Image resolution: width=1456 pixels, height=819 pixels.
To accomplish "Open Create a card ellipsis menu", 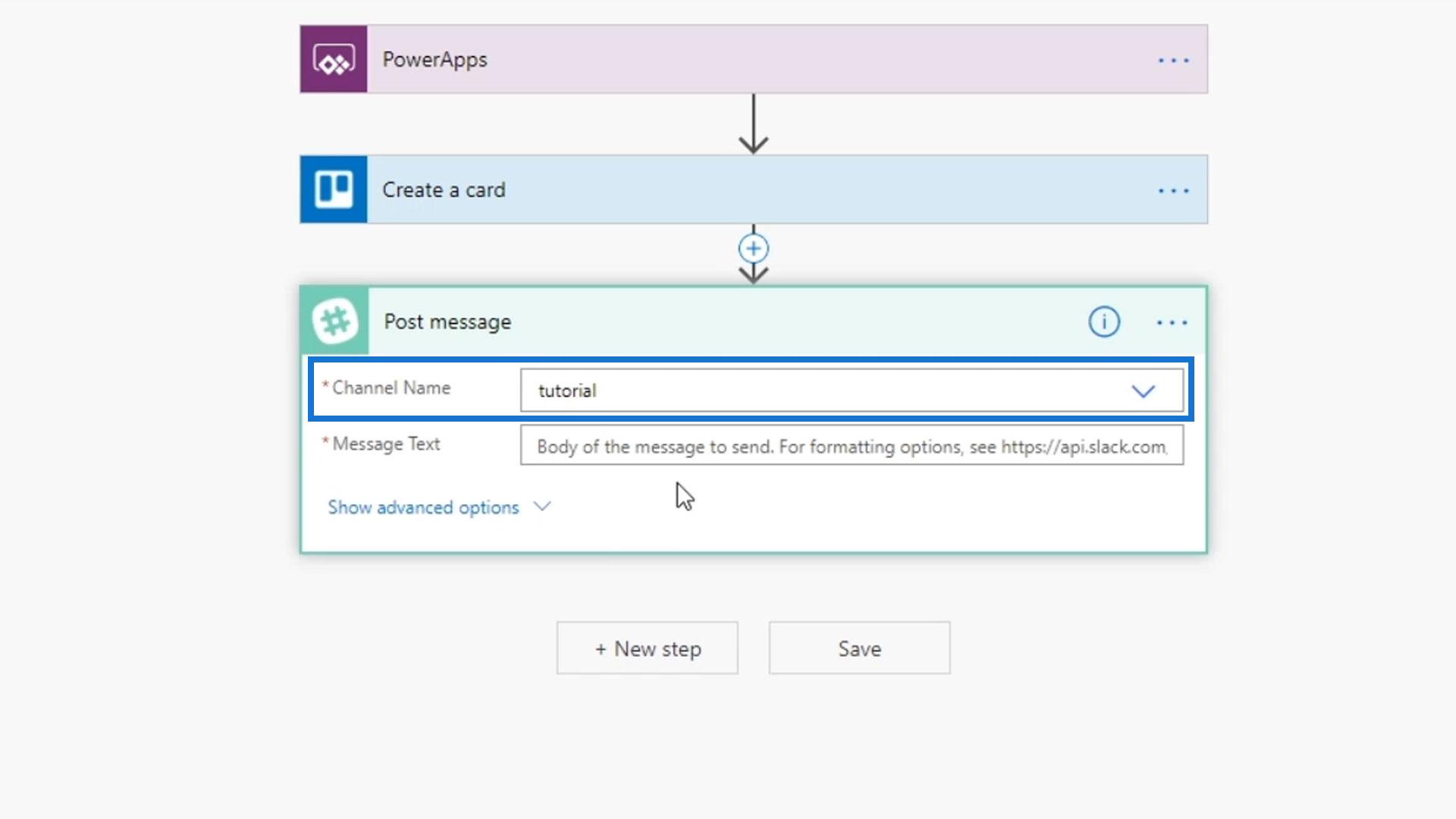I will (x=1172, y=190).
